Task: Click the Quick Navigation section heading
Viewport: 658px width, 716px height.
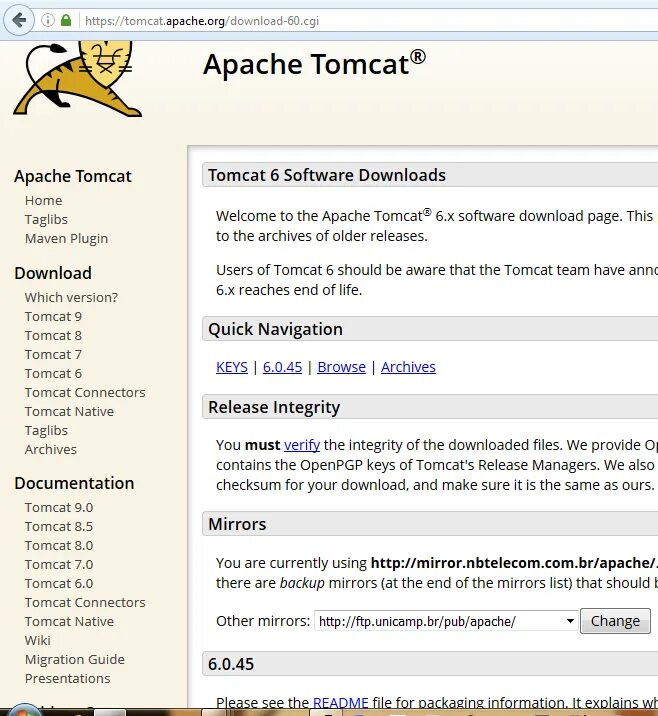Action: pos(275,329)
